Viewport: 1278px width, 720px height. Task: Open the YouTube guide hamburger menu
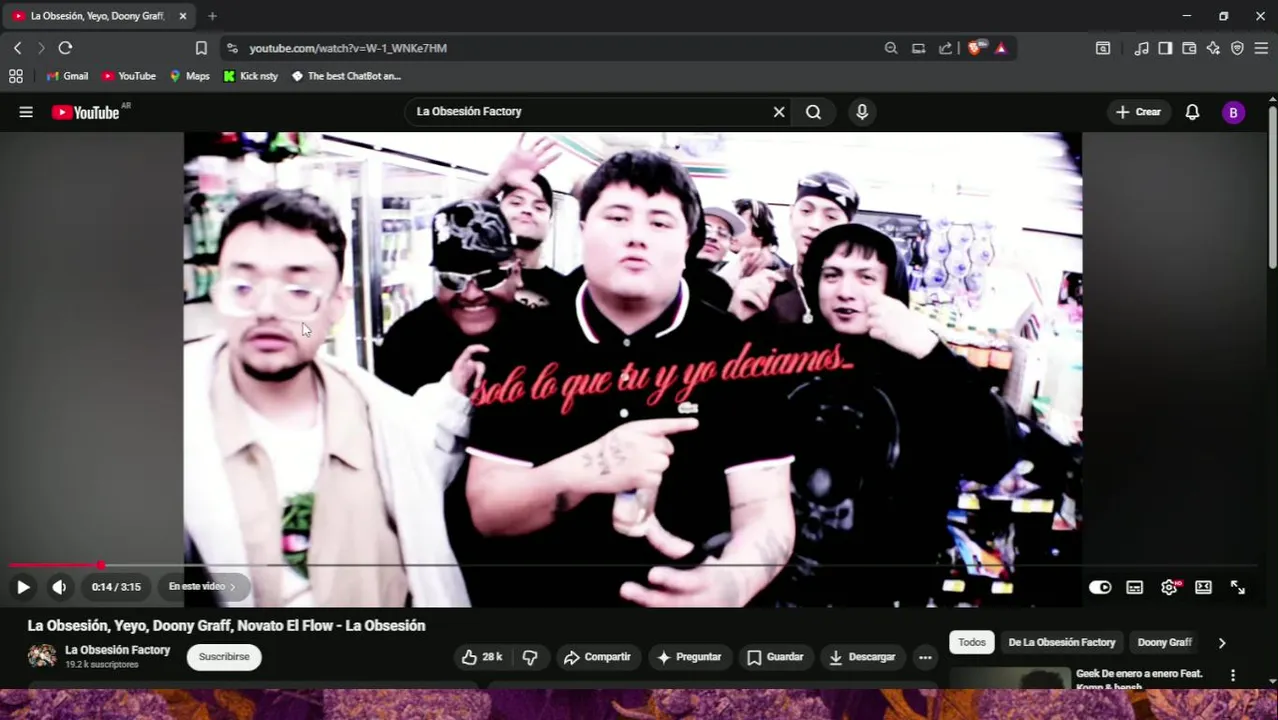(26, 112)
